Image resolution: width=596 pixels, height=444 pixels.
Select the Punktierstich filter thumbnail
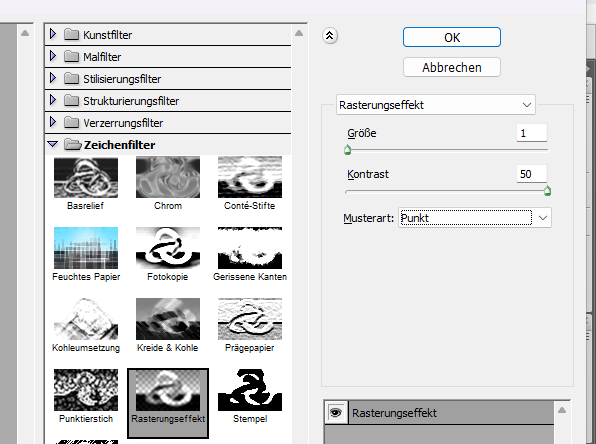[x=86, y=390]
